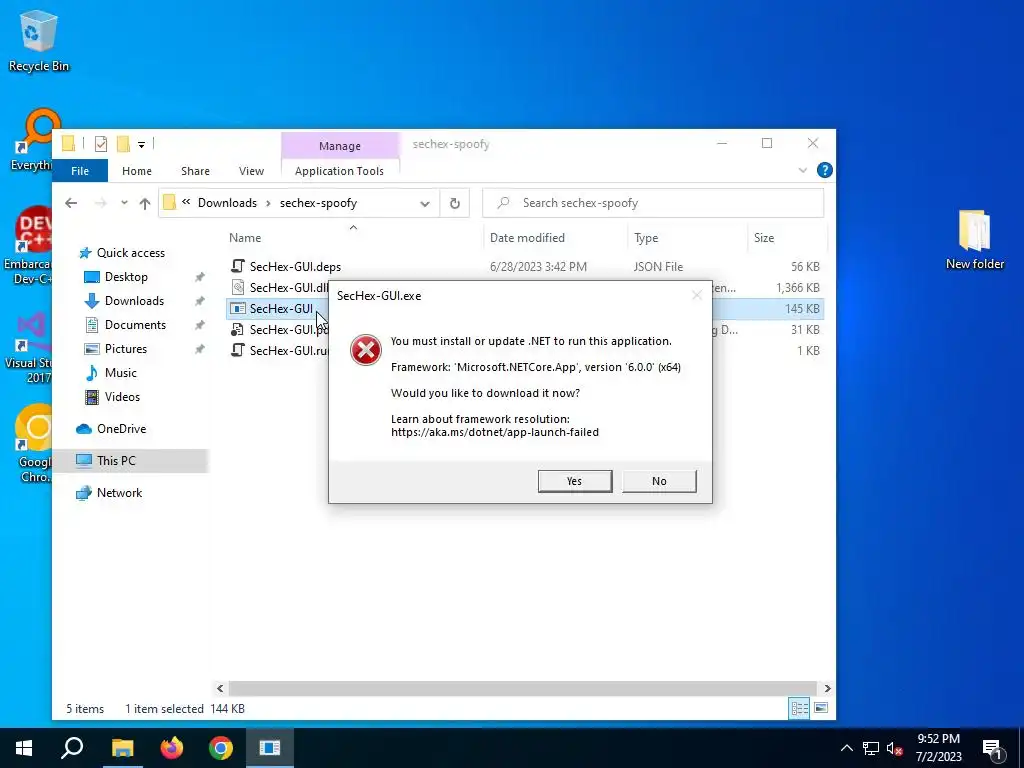Select Quick access in navigation pane
1024x768 pixels.
[131, 253]
